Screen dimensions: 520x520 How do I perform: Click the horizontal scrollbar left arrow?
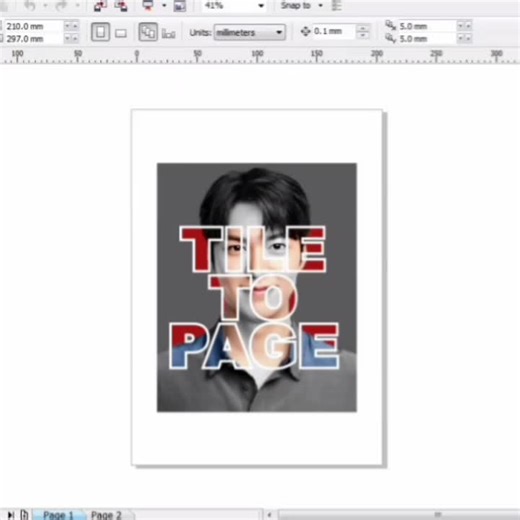point(269,515)
